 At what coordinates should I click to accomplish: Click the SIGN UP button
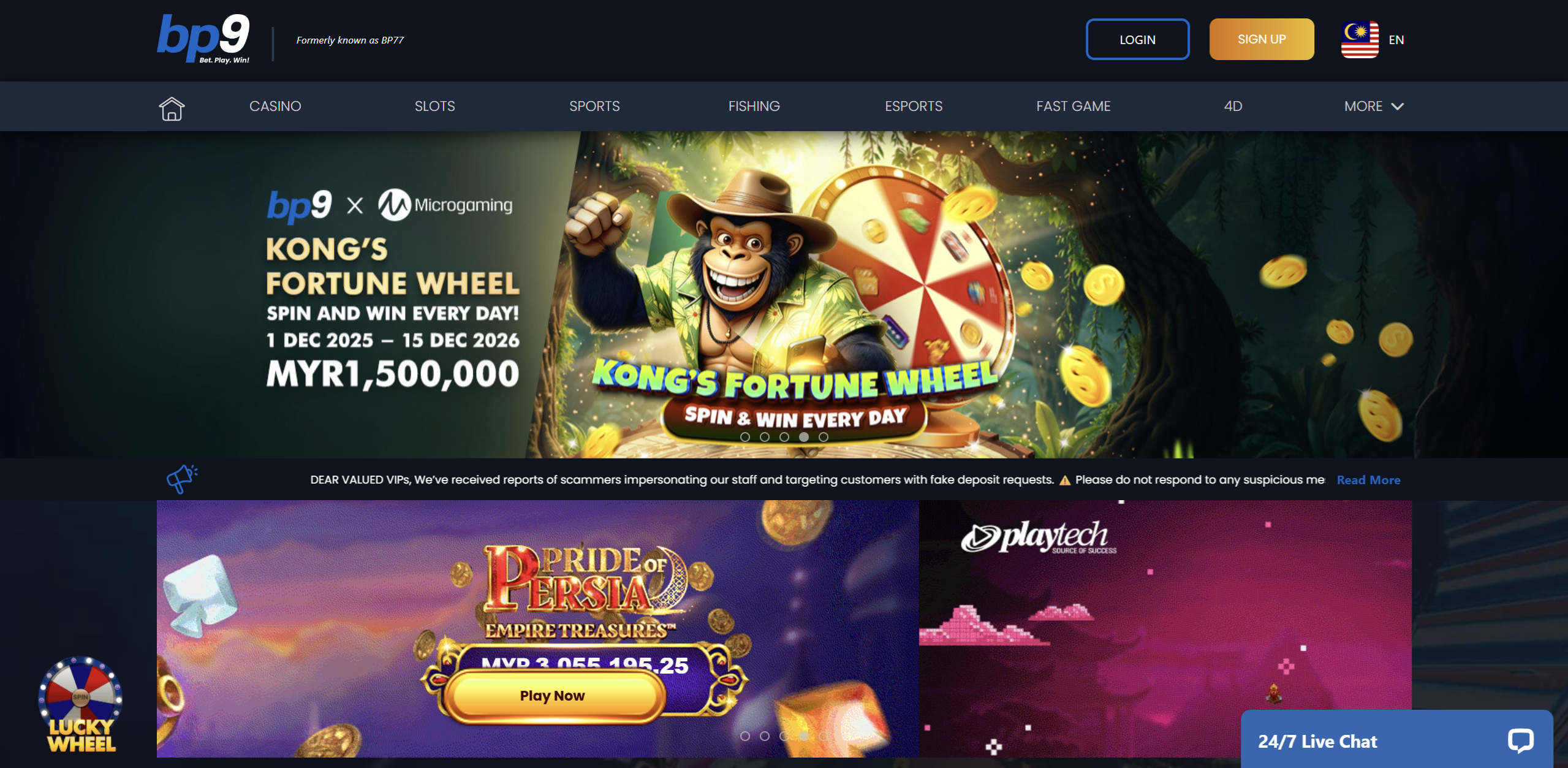tap(1262, 39)
